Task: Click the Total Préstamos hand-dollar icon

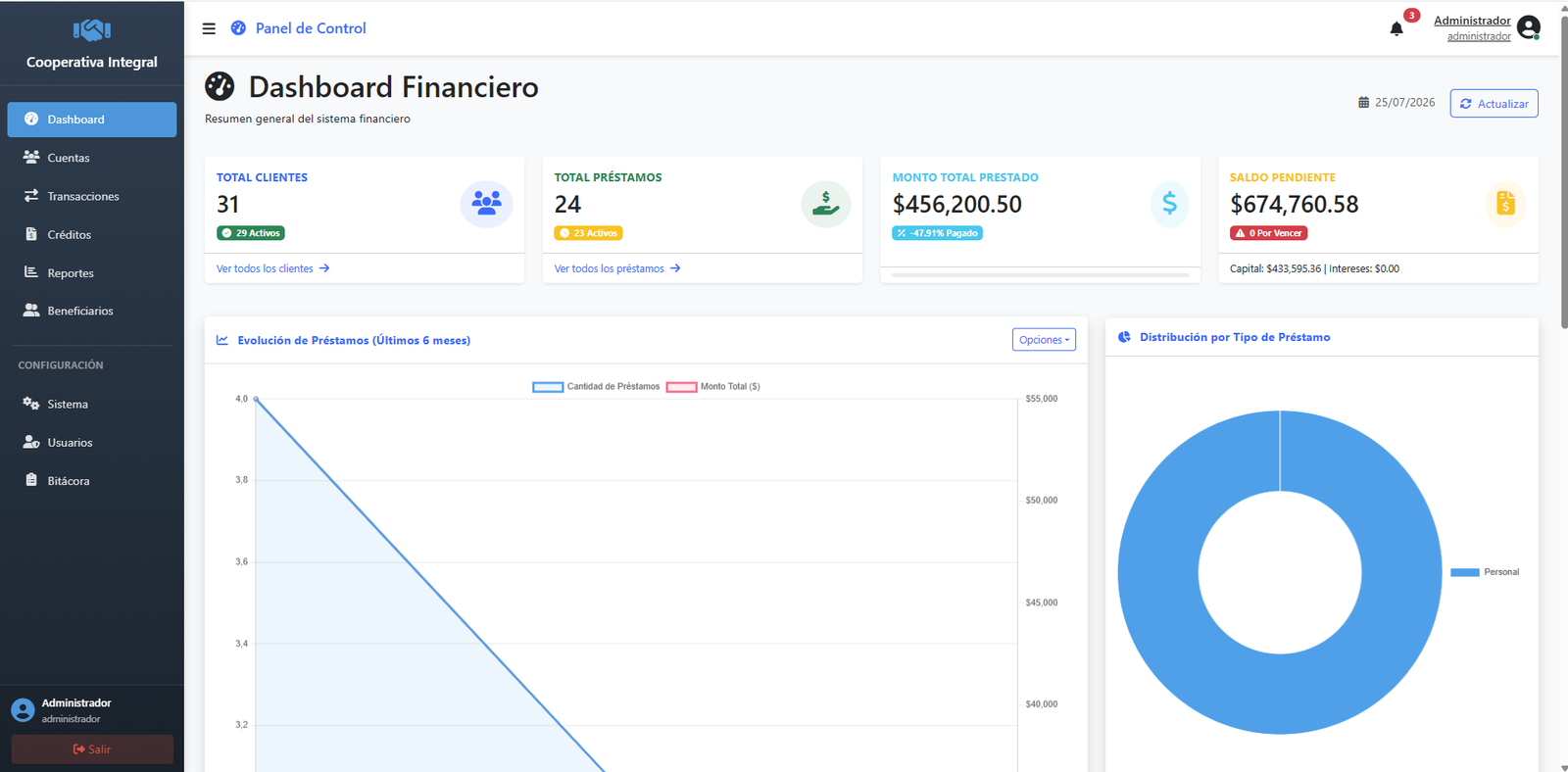Action: (825, 204)
